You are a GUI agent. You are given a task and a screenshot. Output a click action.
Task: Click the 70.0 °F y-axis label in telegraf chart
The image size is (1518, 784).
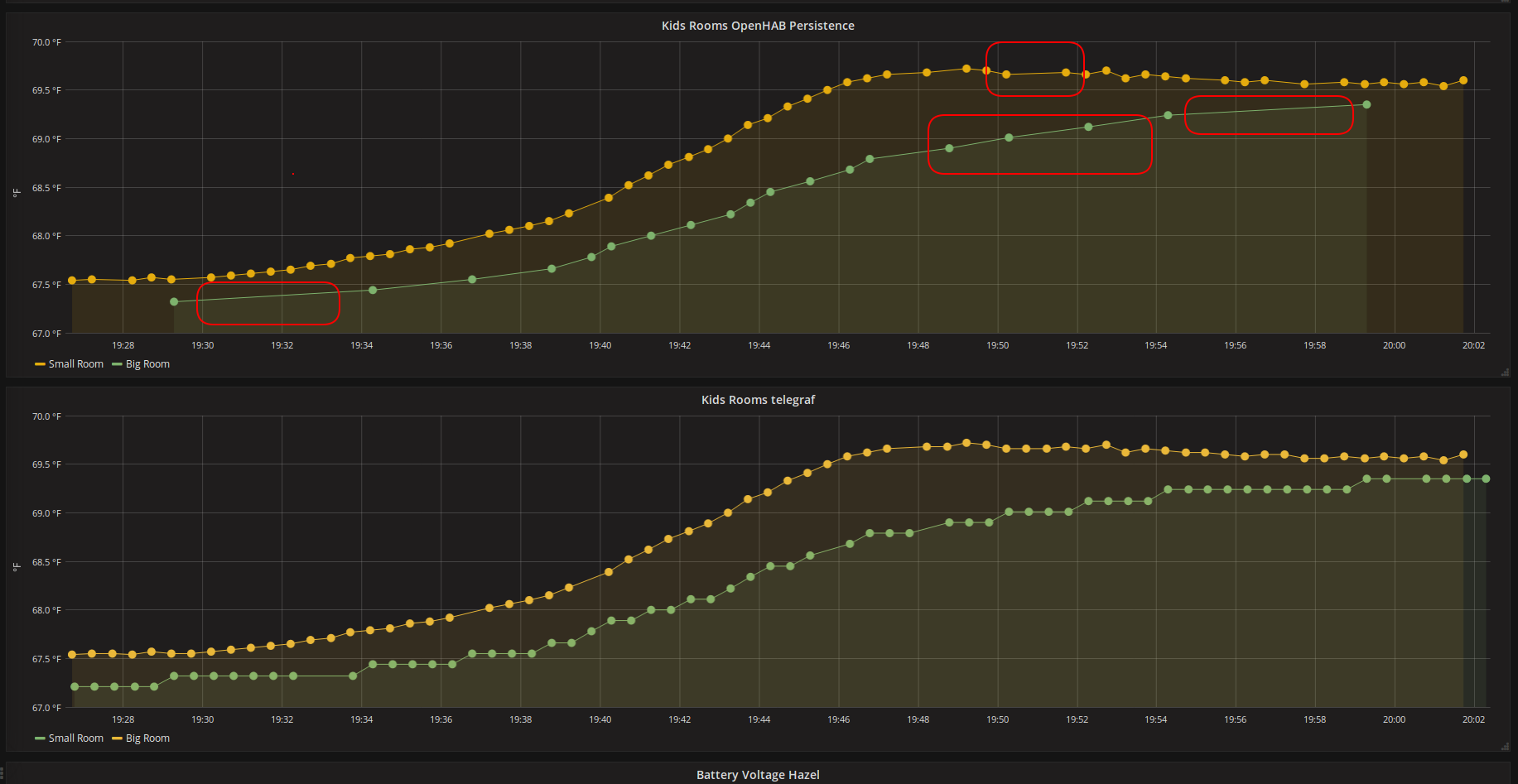point(46,416)
